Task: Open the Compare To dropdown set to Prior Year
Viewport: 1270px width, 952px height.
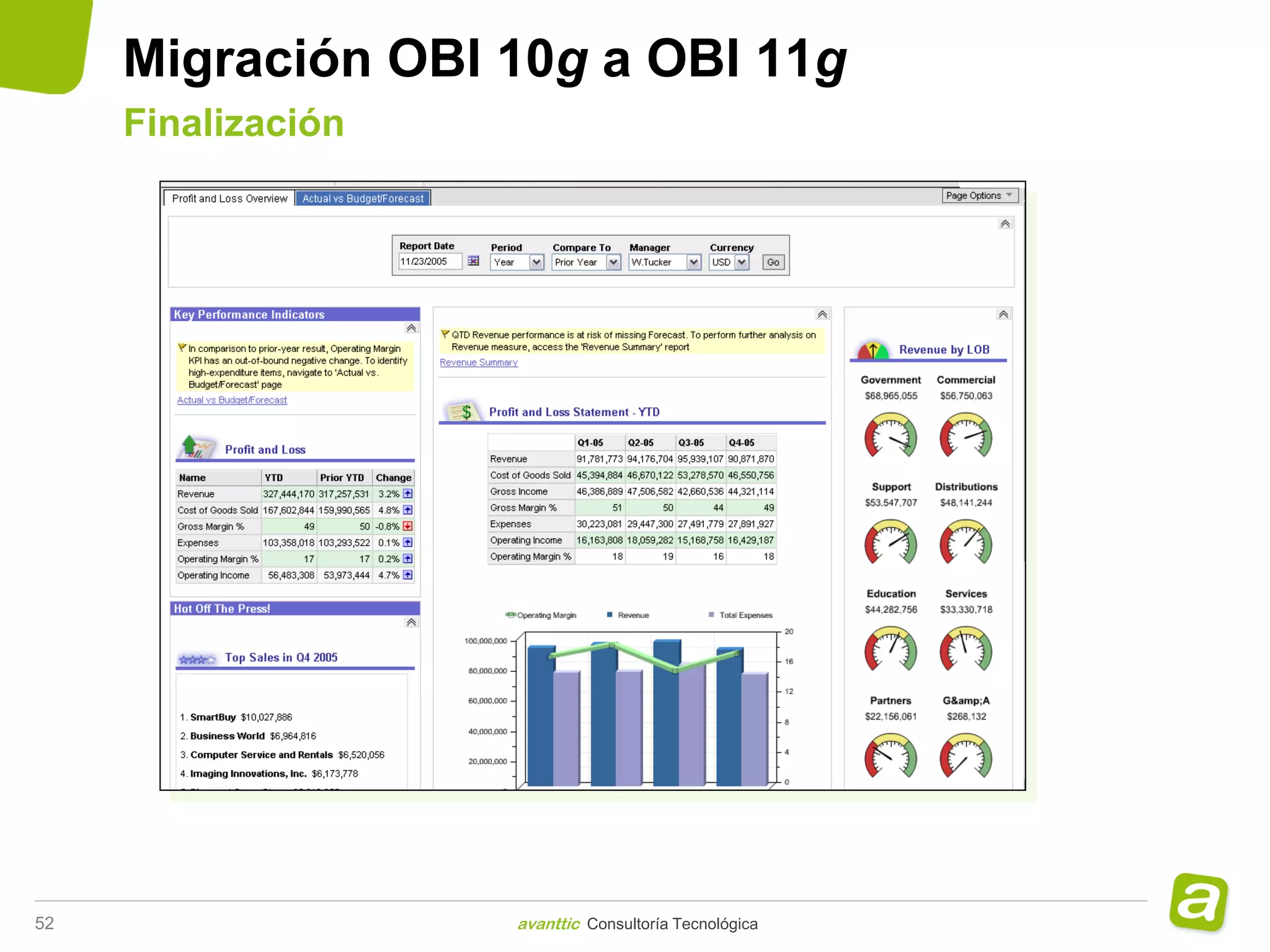Action: coord(586,262)
